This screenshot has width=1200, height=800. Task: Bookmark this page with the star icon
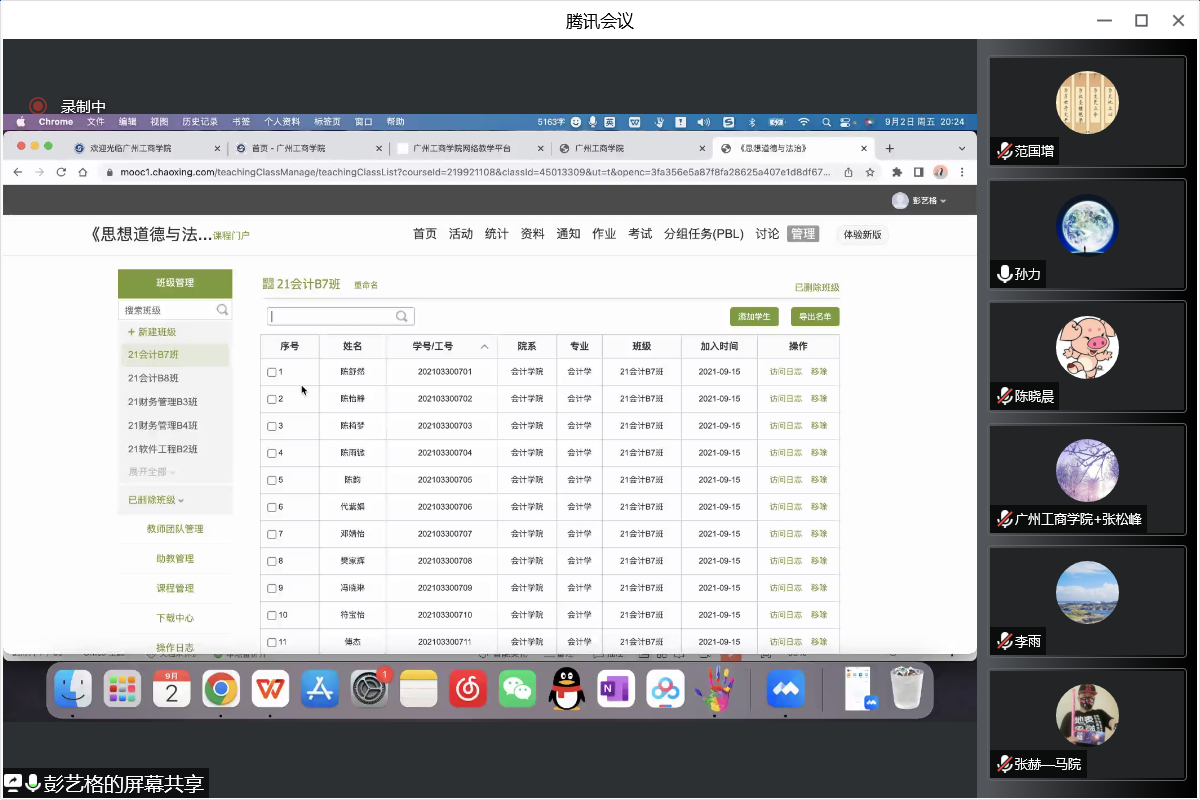[870, 172]
